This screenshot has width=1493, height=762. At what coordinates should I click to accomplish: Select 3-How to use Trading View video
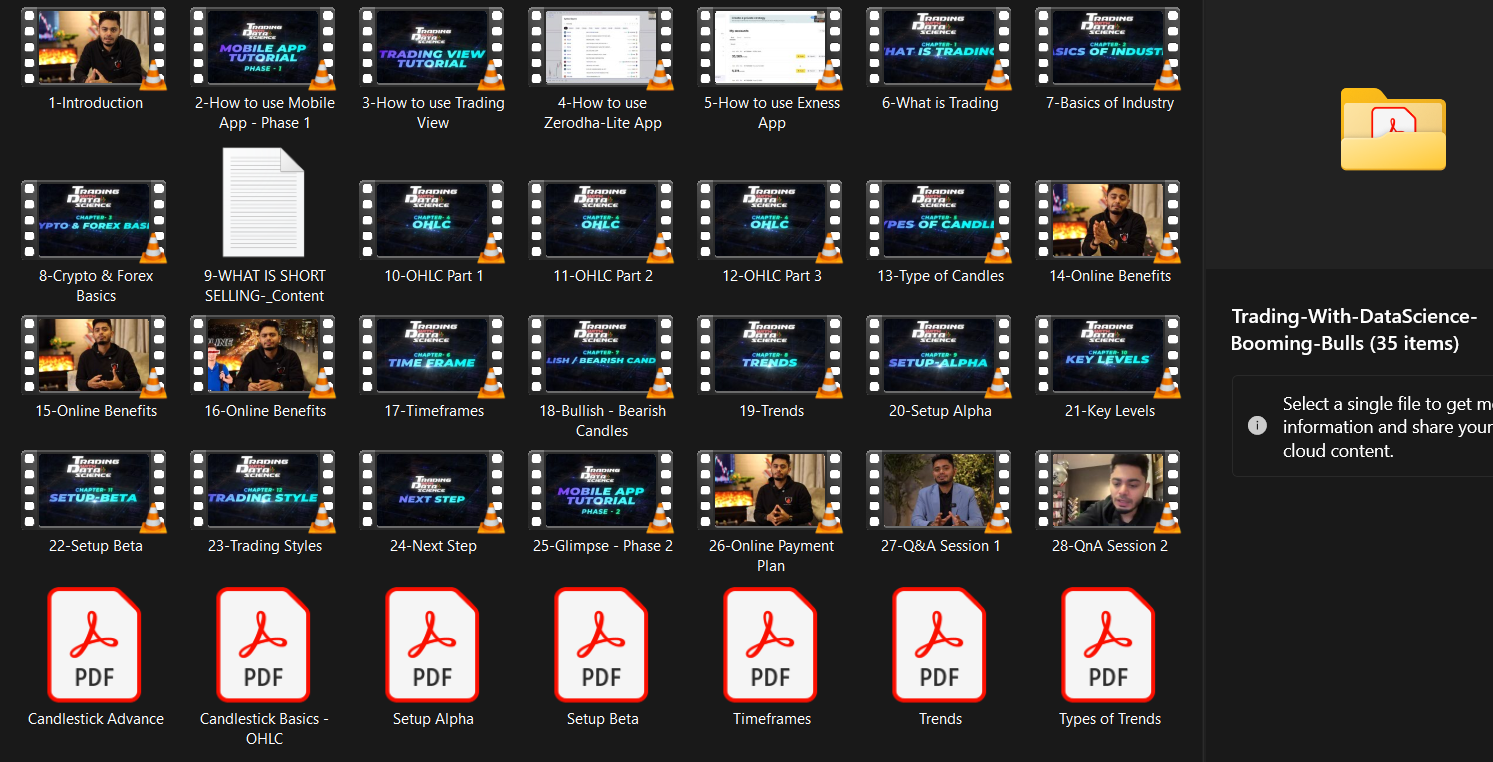(x=433, y=48)
